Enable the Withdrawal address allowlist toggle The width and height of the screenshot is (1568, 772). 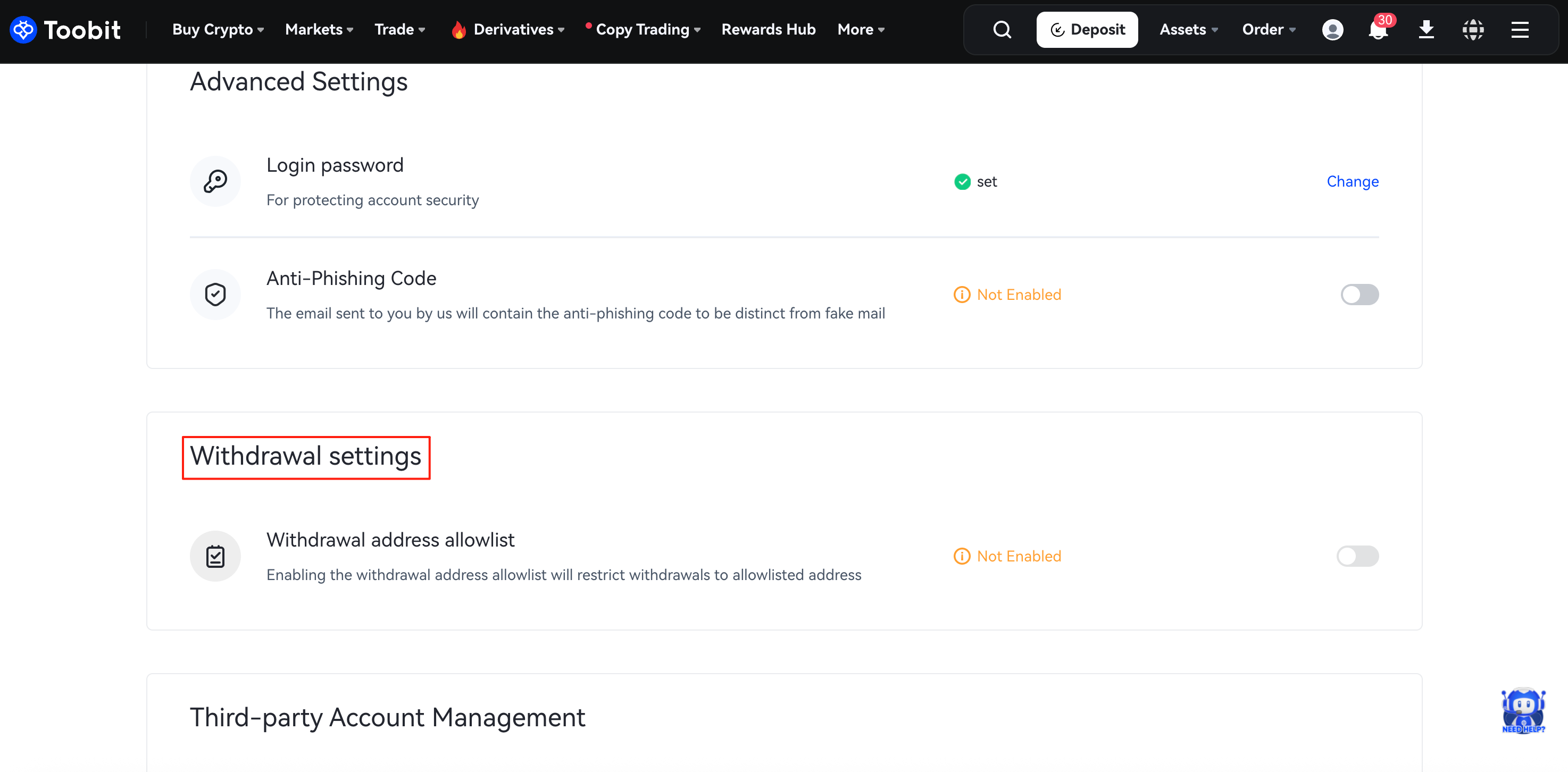[1357, 556]
